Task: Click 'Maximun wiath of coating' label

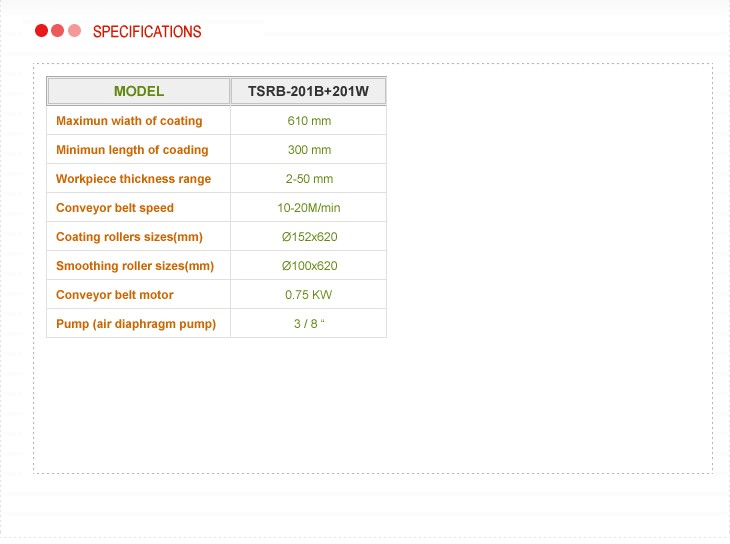Action: pyautogui.click(x=129, y=121)
